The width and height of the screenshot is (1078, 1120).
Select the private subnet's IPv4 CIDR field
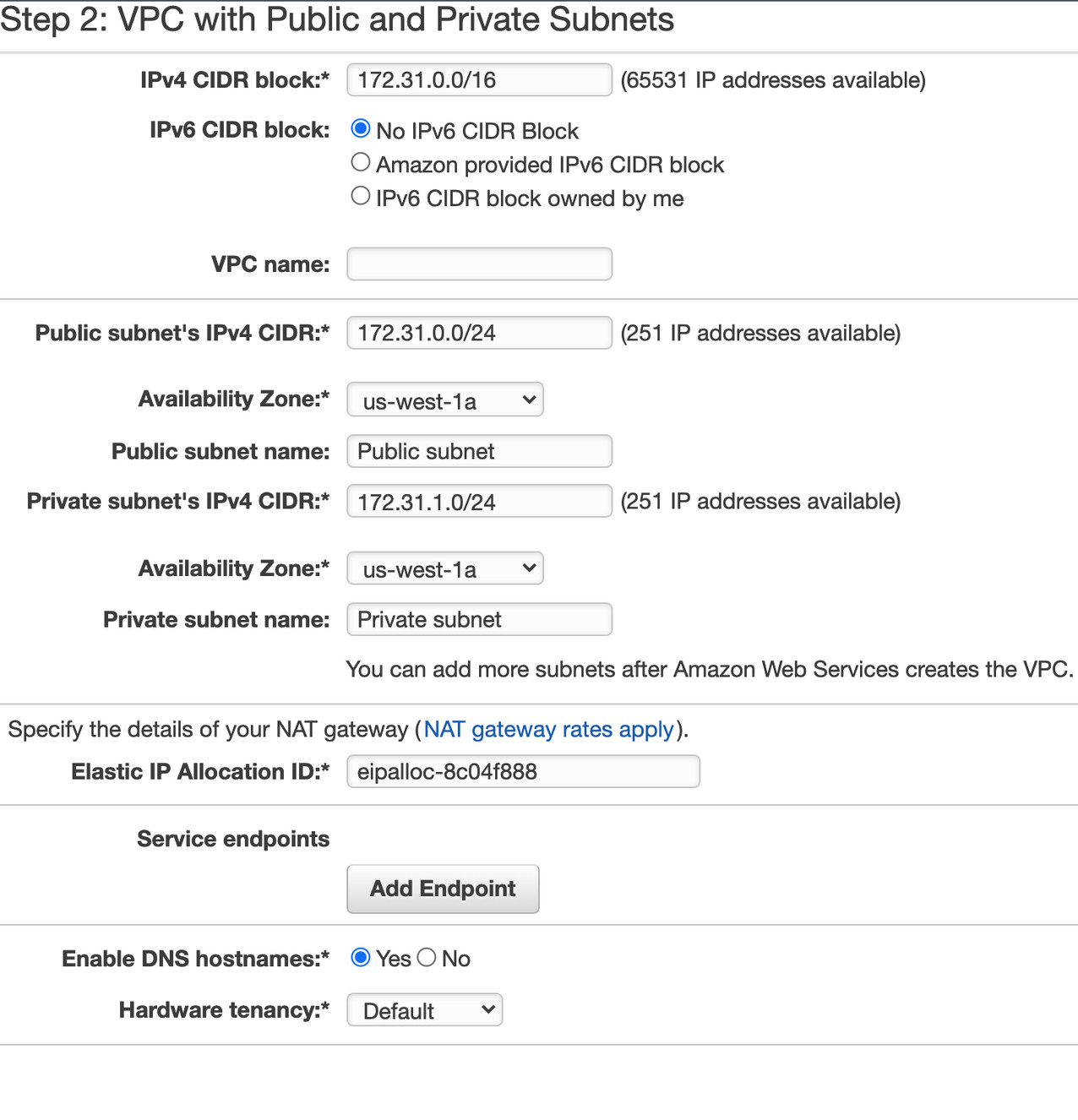478,500
